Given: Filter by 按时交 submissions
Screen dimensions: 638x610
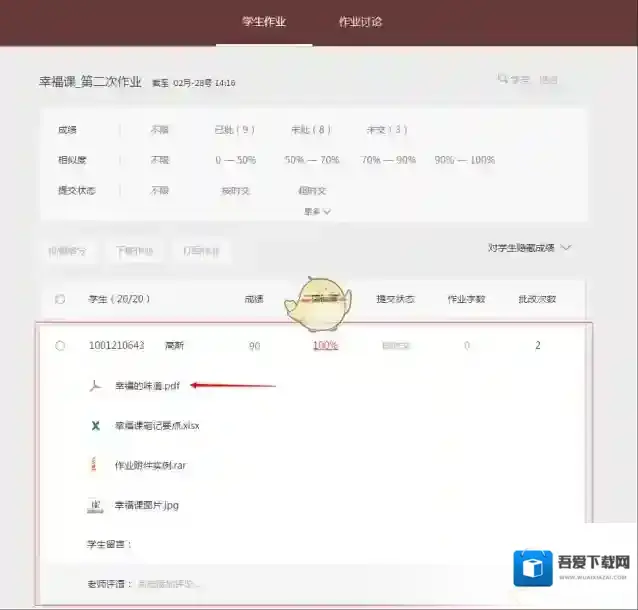Looking at the screenshot, I should (235, 190).
